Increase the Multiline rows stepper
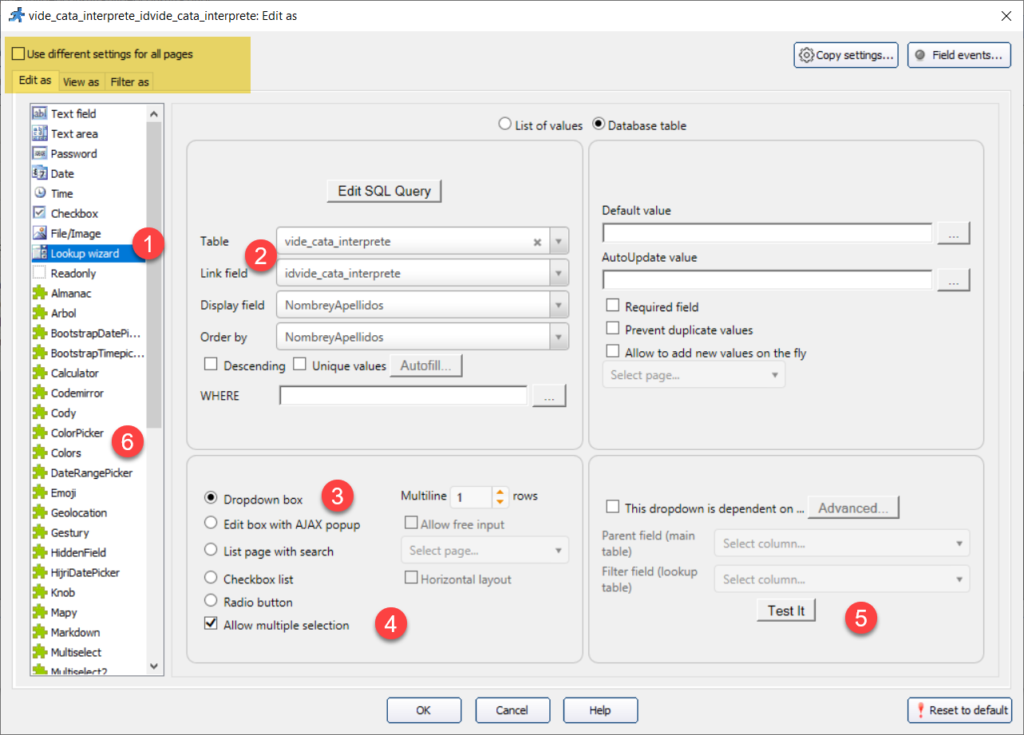 [x=501, y=492]
